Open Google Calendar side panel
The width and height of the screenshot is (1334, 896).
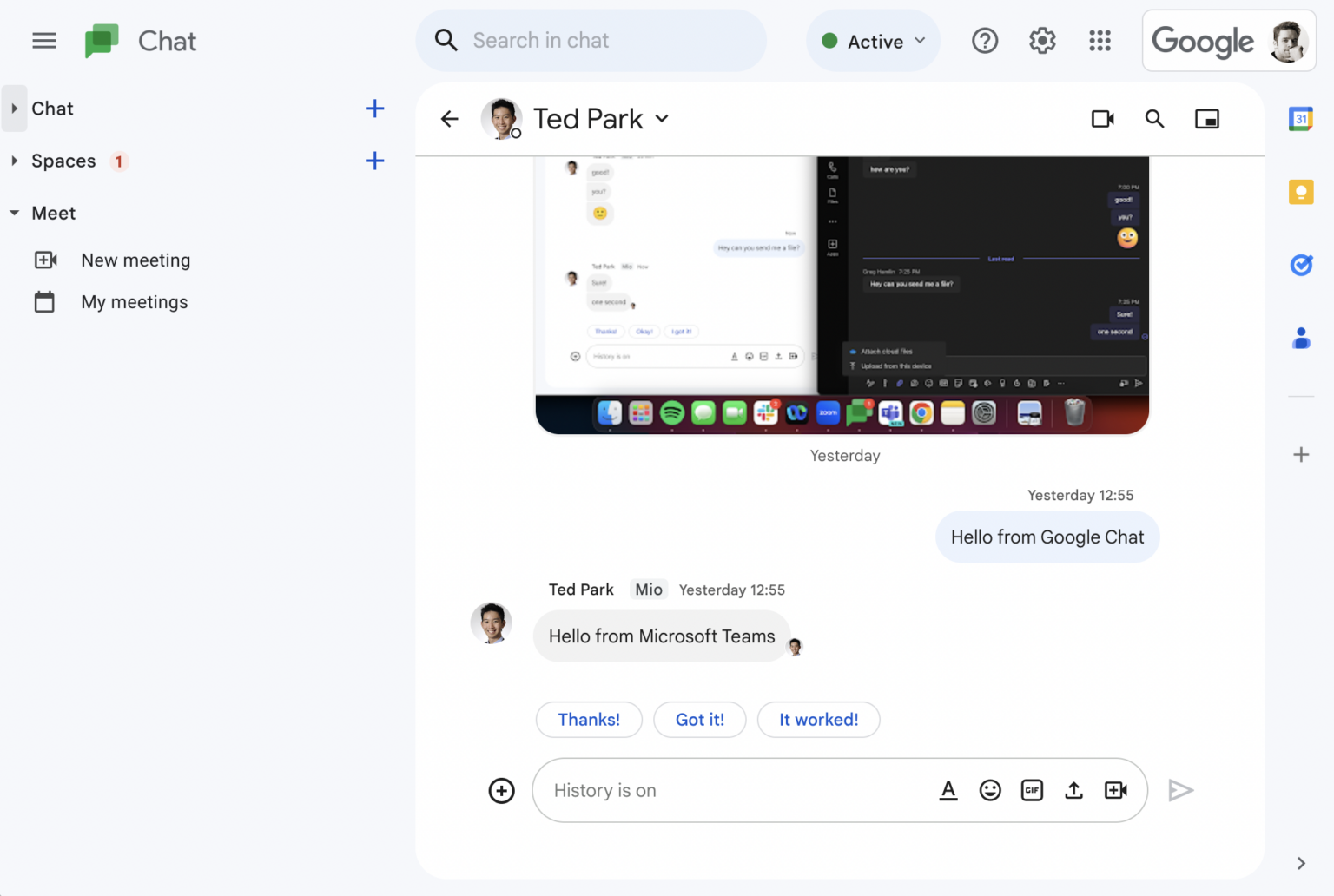[x=1300, y=119]
